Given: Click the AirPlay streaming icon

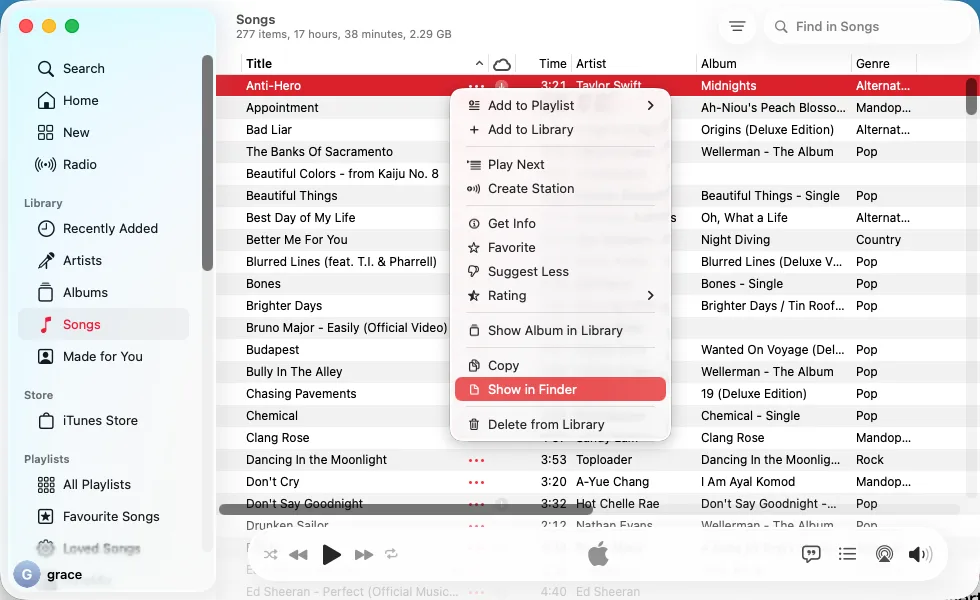Looking at the screenshot, I should point(884,554).
